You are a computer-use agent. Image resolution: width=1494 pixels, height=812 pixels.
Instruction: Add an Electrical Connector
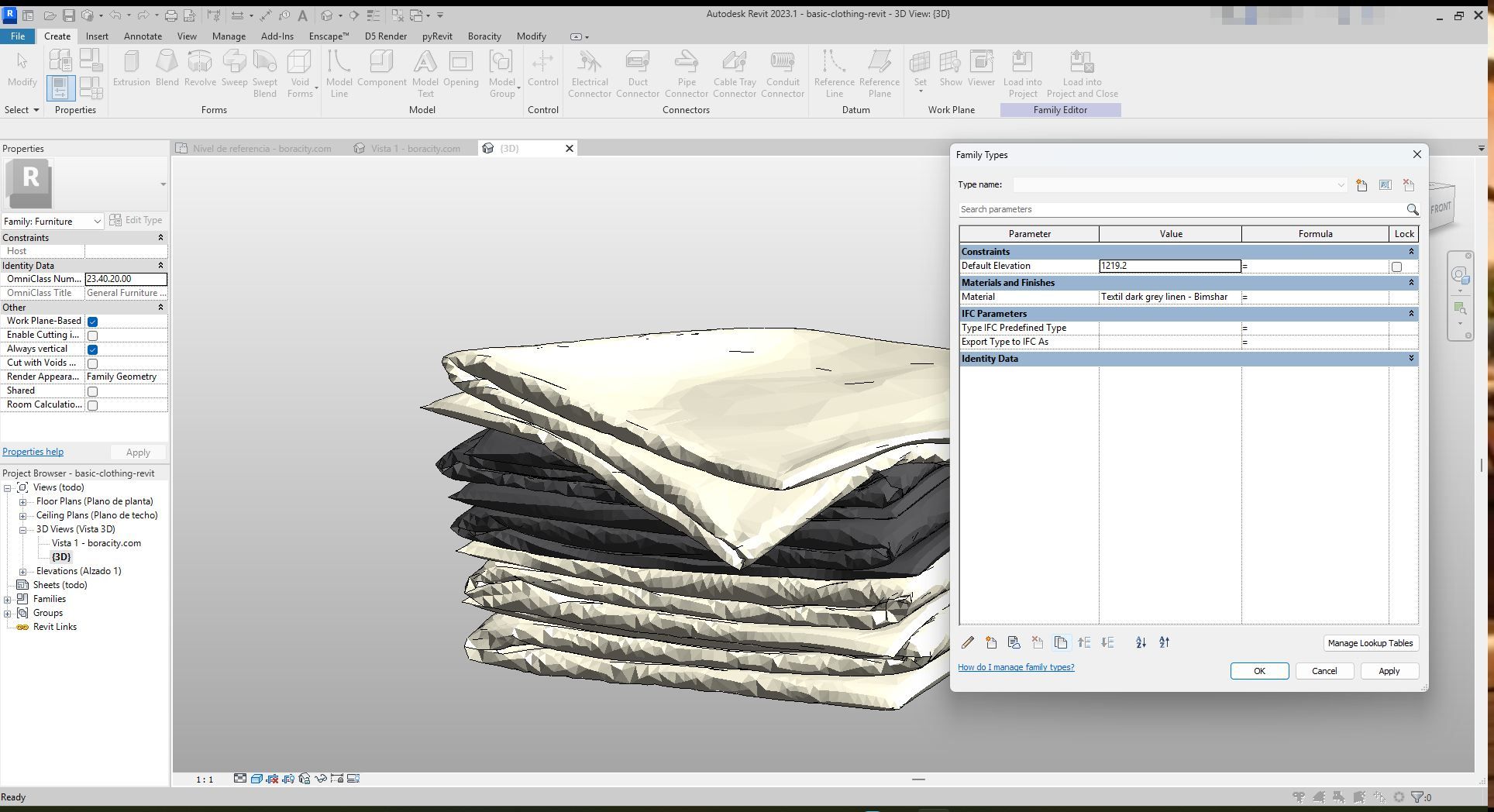(x=589, y=74)
